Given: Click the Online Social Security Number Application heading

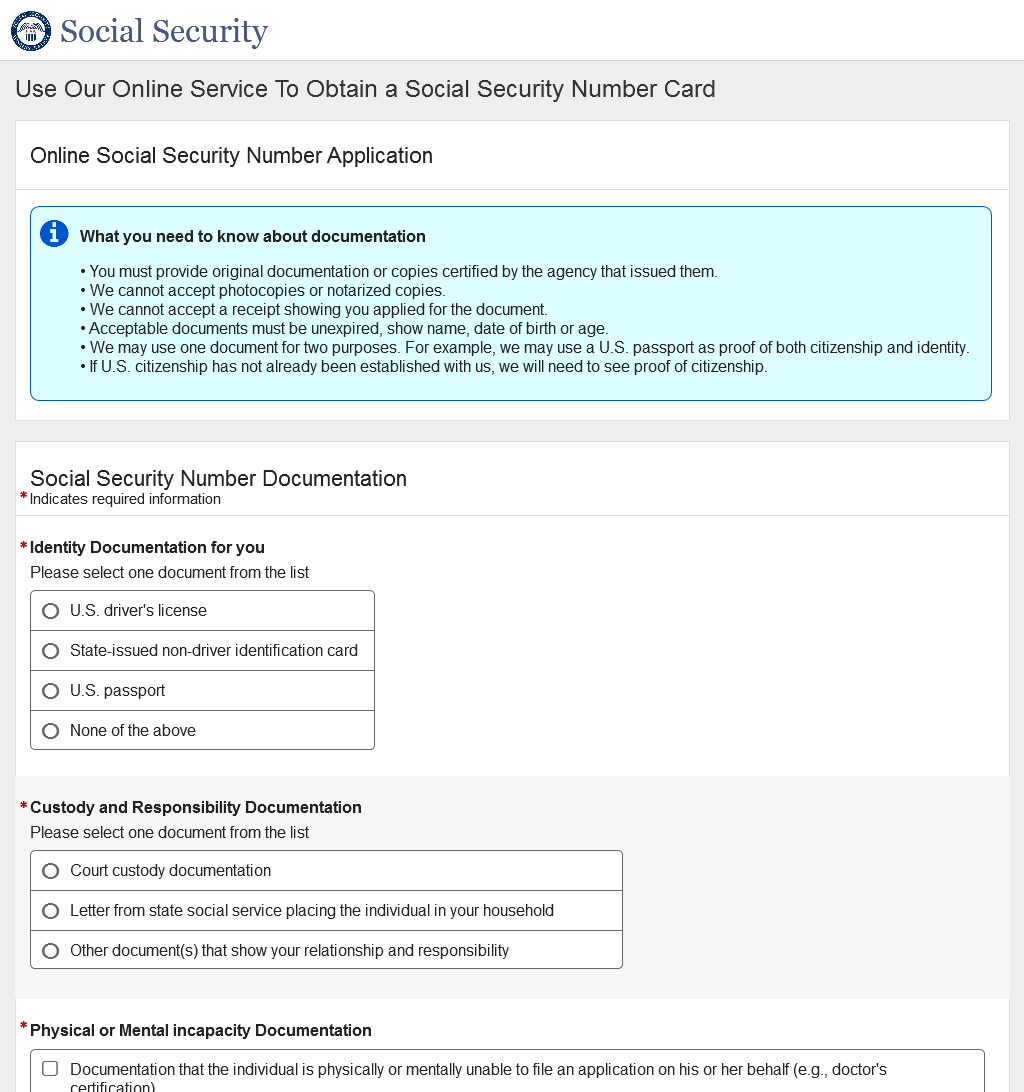Looking at the screenshot, I should tap(231, 156).
